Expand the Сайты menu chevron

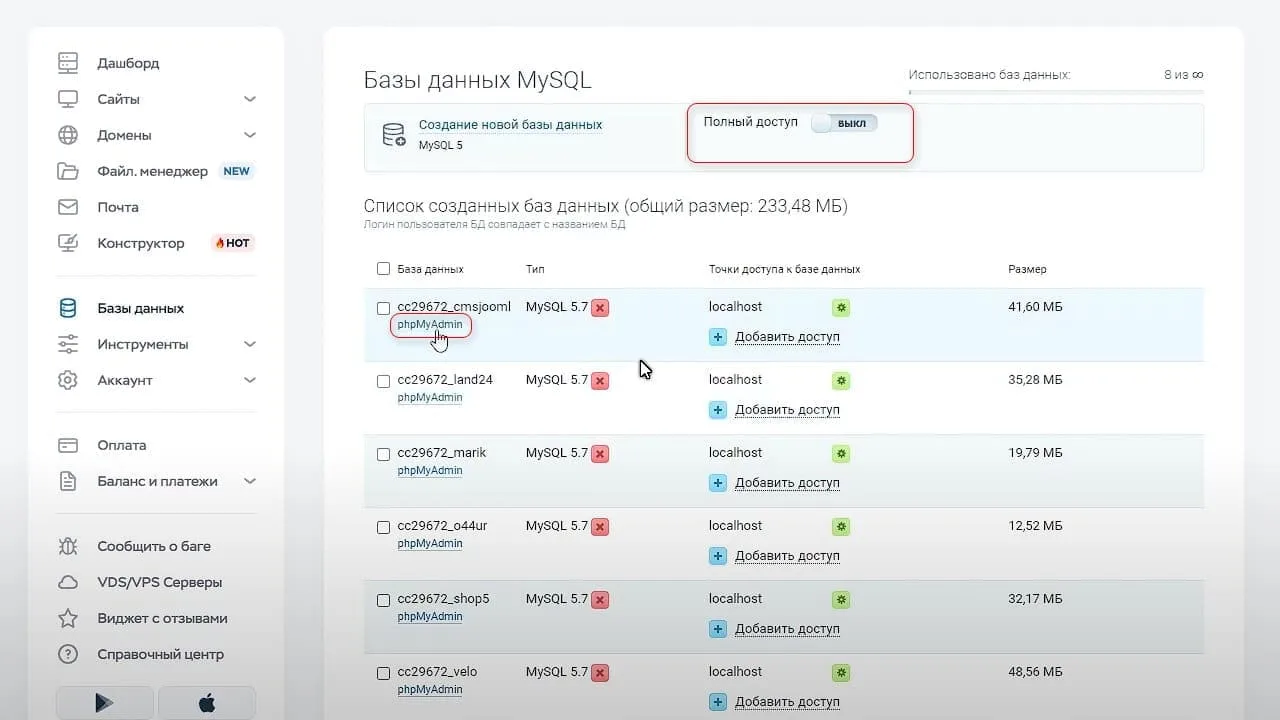[x=250, y=99]
